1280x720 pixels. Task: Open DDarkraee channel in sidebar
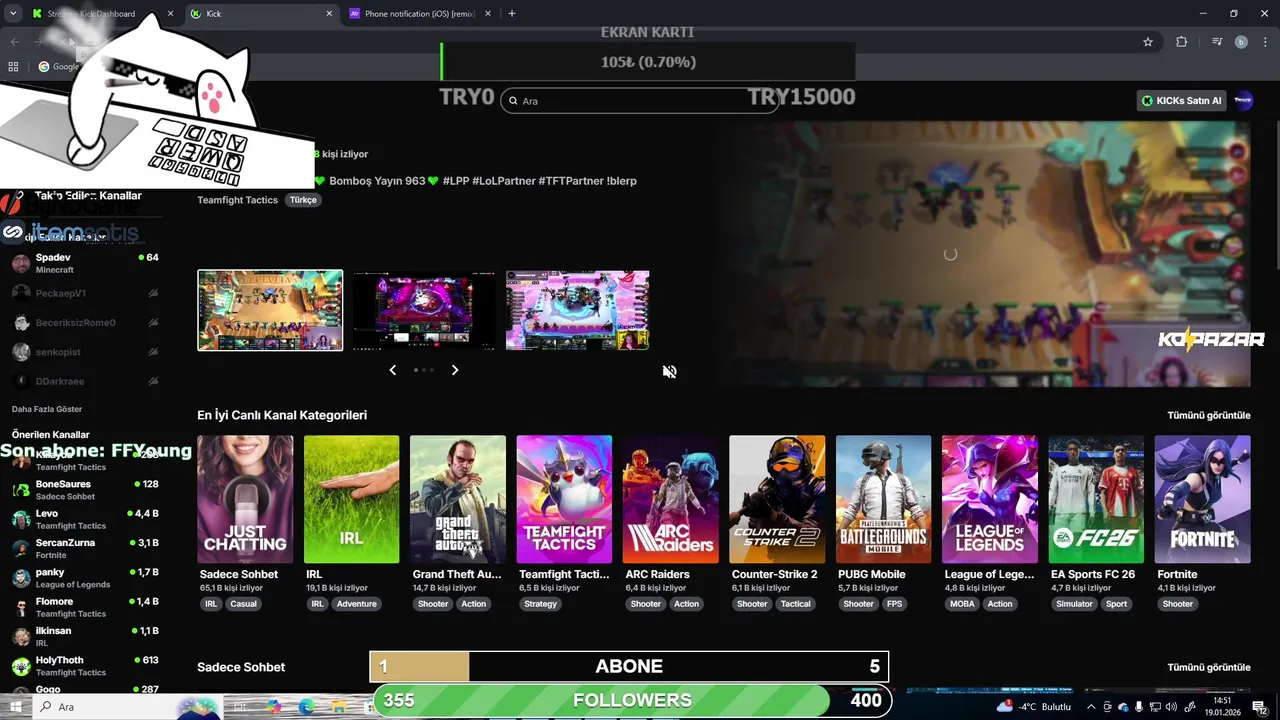(84, 381)
